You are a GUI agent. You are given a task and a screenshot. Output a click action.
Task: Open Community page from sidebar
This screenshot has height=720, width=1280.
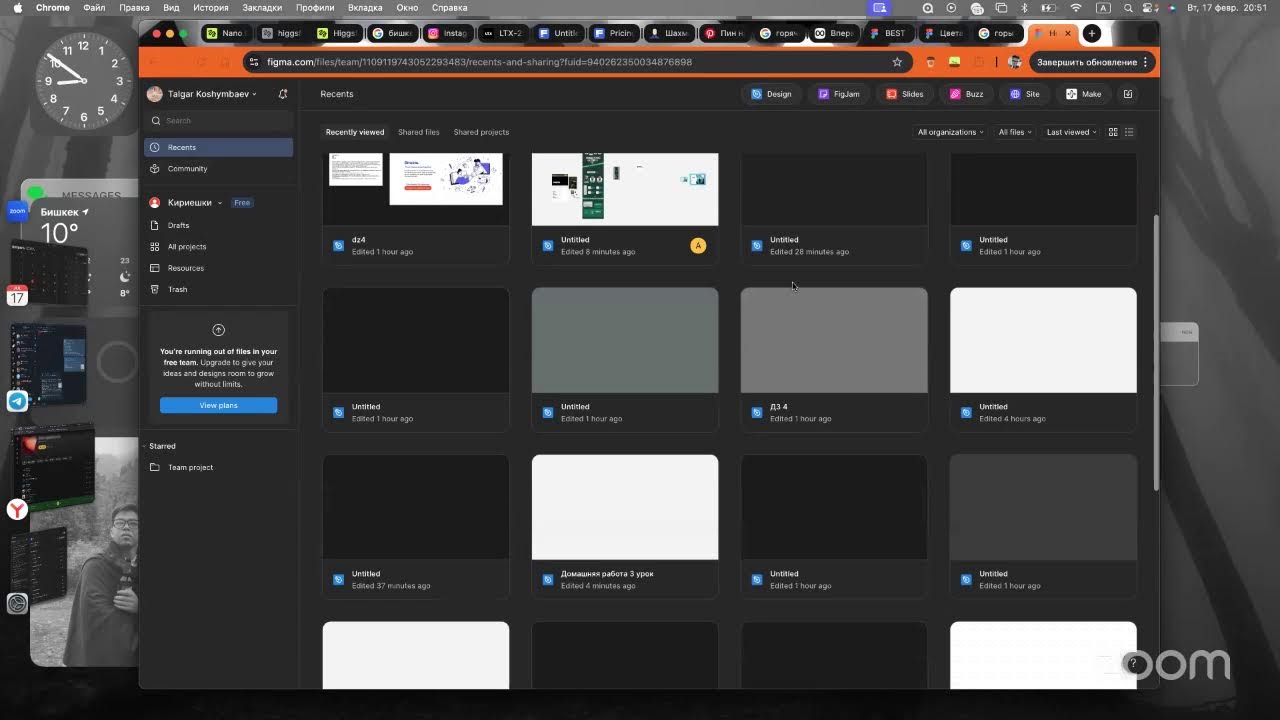(x=219, y=168)
